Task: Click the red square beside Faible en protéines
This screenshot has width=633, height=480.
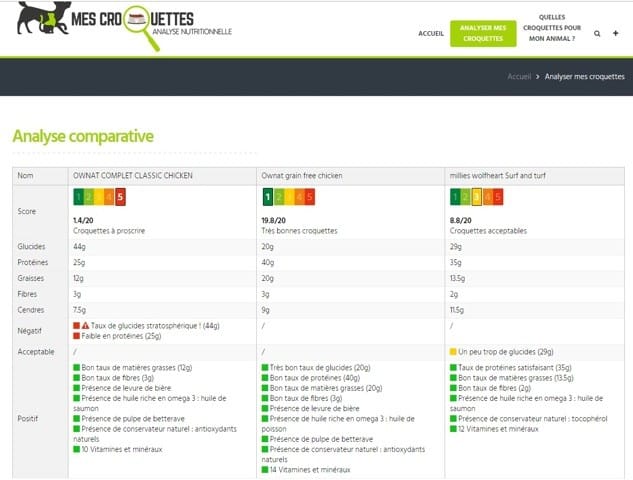Action: pyautogui.click(x=76, y=336)
